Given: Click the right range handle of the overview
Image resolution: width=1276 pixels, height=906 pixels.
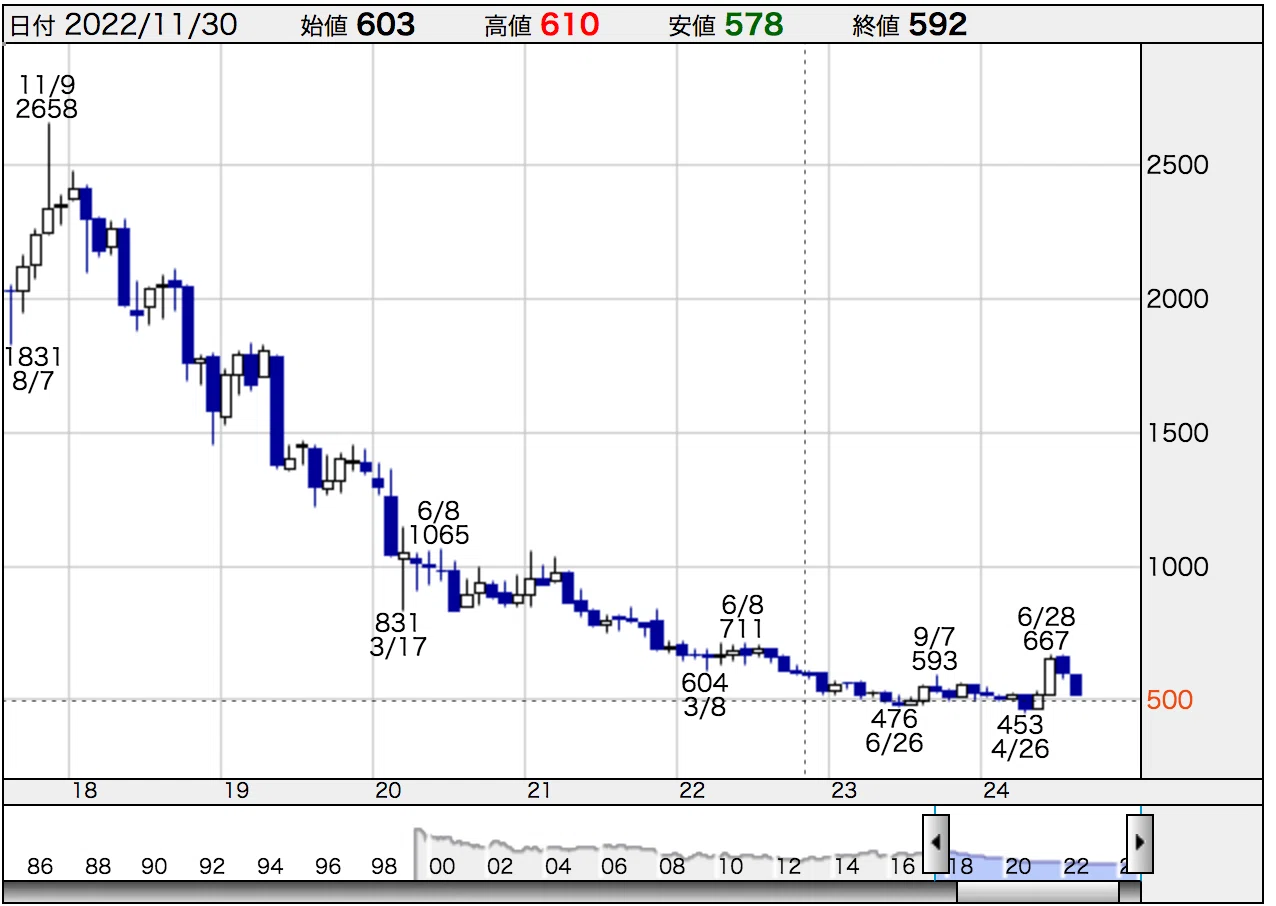Looking at the screenshot, I should 1140,842.
